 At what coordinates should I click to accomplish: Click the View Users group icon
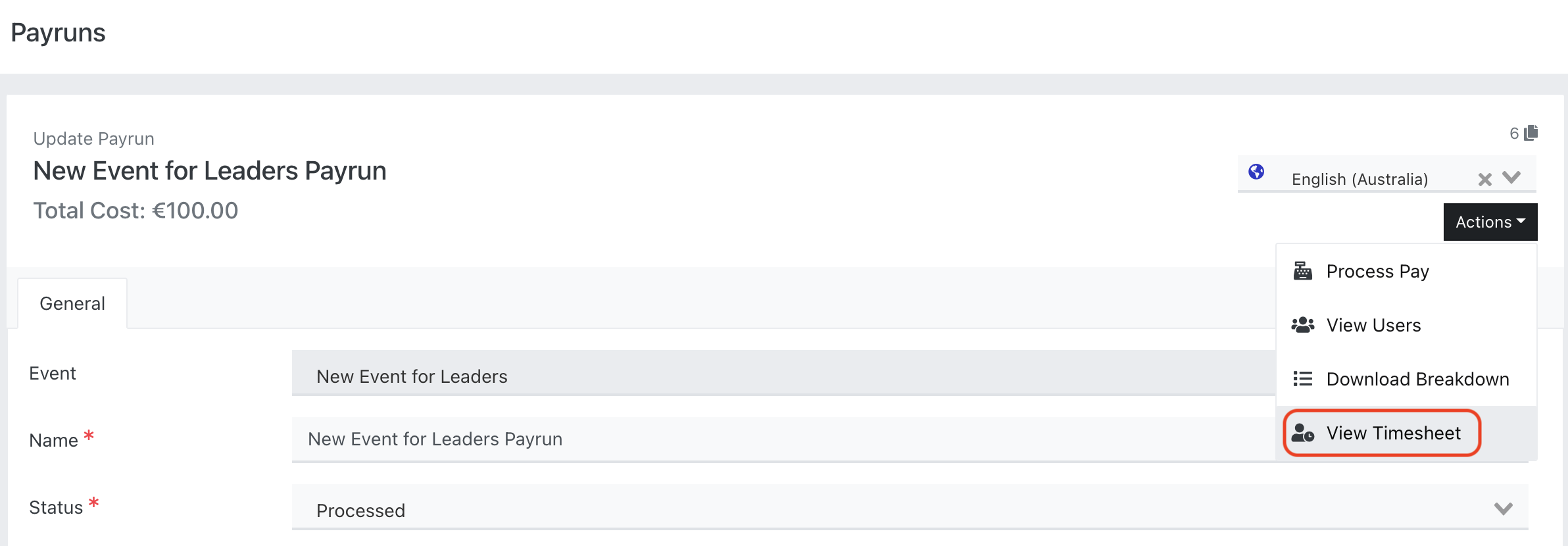1302,325
